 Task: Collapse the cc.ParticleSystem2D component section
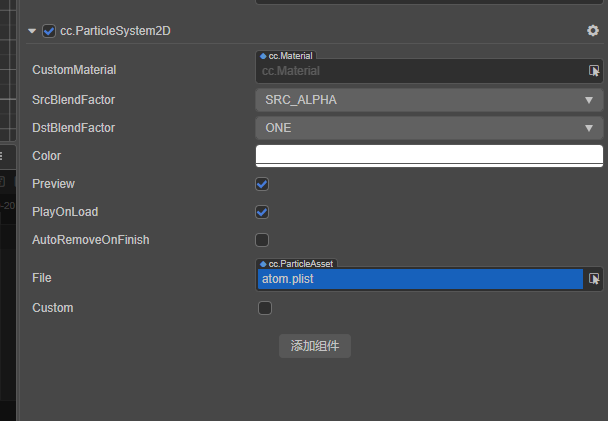click(32, 31)
